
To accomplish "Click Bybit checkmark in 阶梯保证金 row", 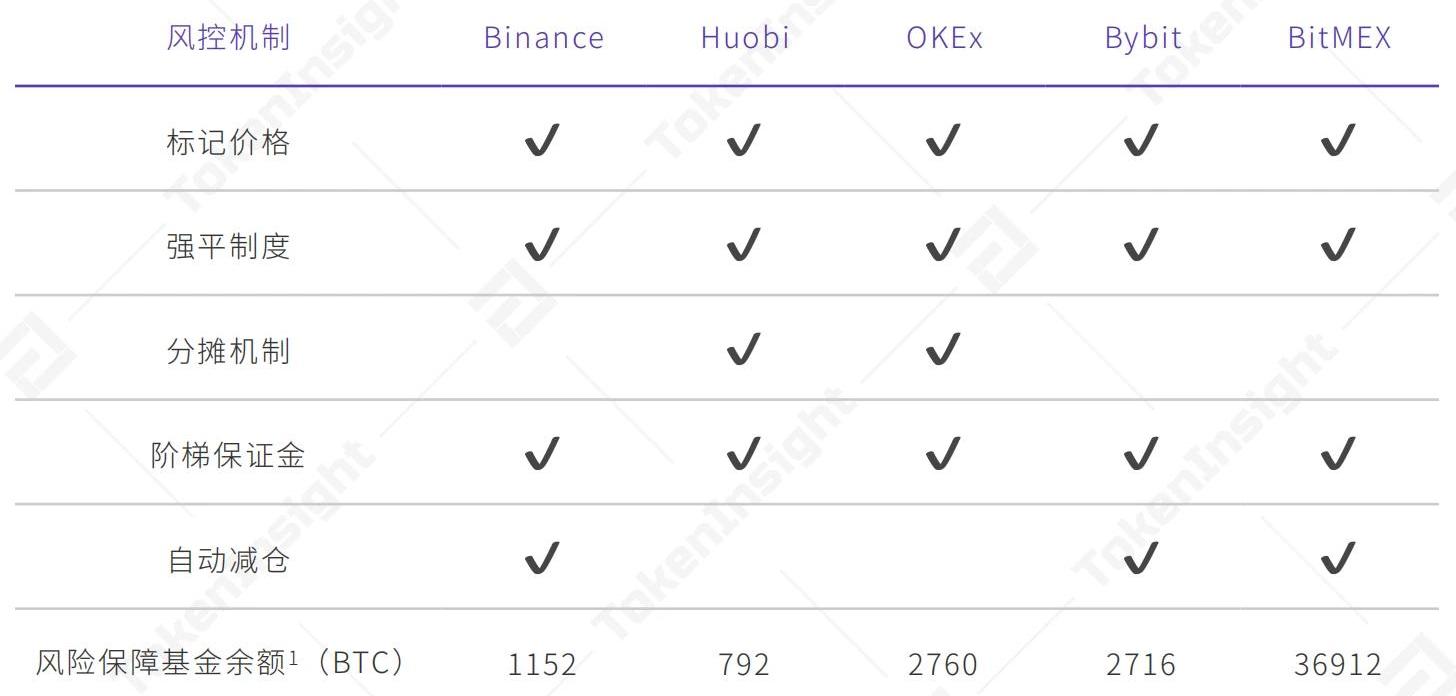I will point(1140,454).
